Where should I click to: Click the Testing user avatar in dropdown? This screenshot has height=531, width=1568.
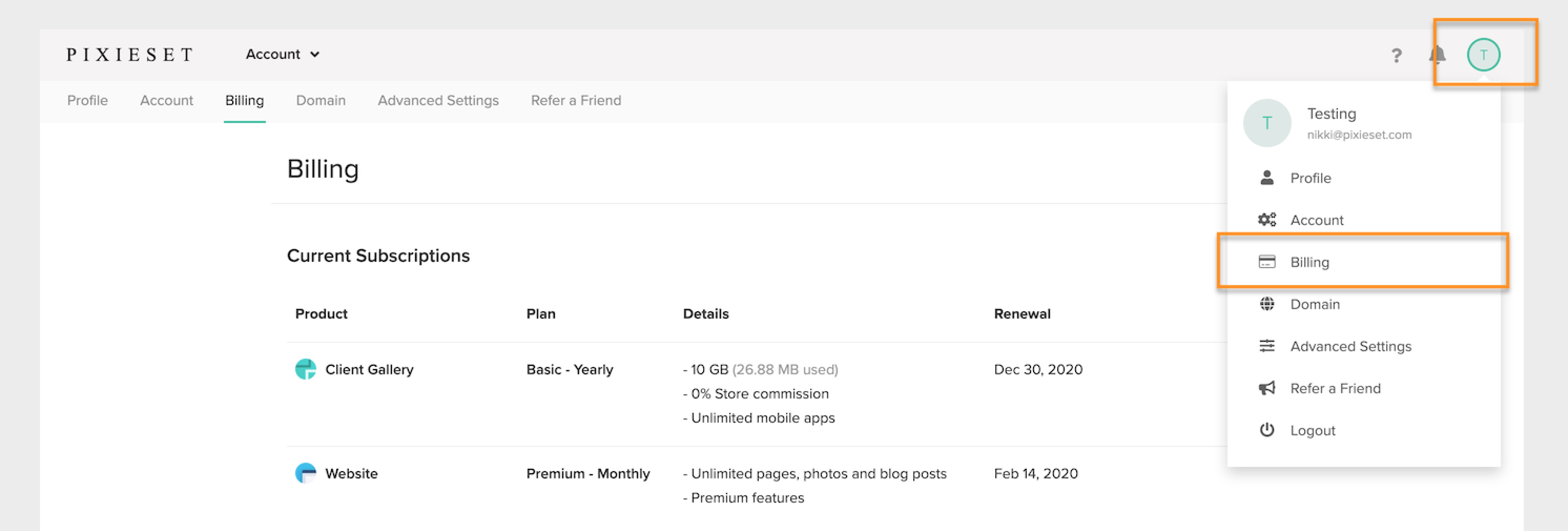[x=1267, y=123]
